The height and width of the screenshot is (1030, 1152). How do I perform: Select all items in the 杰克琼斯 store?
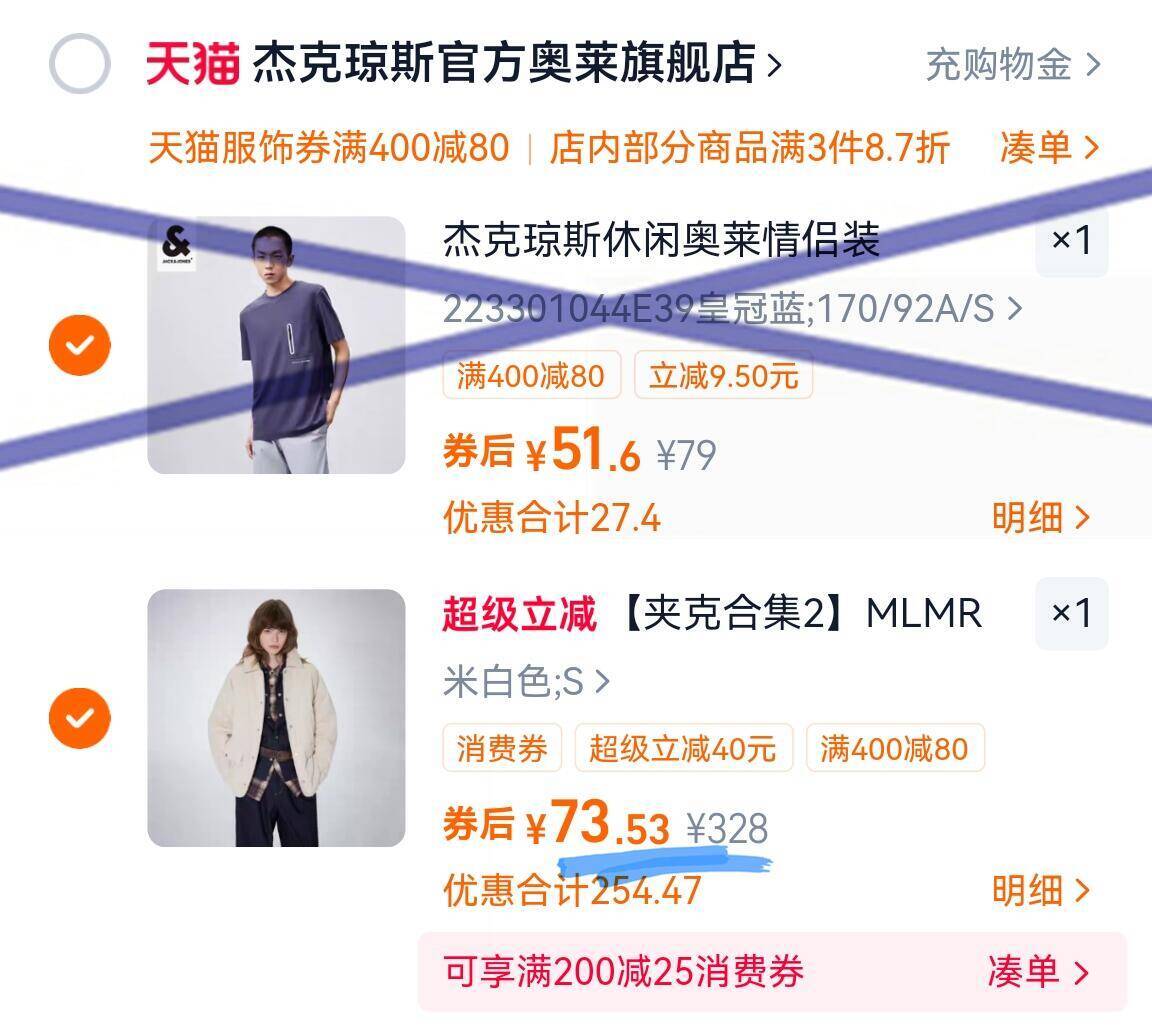tap(79, 64)
